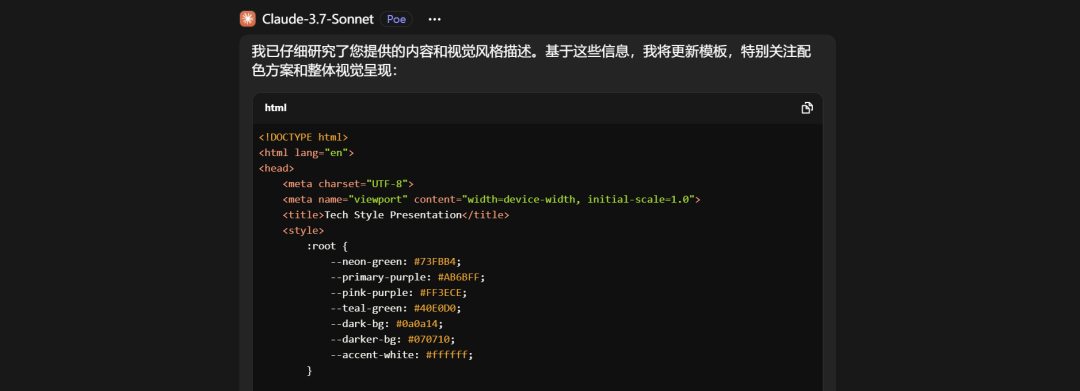Image resolution: width=1080 pixels, height=391 pixels.
Task: Click the <!DOCTYPE html> code line
Action: pyautogui.click(x=304, y=137)
